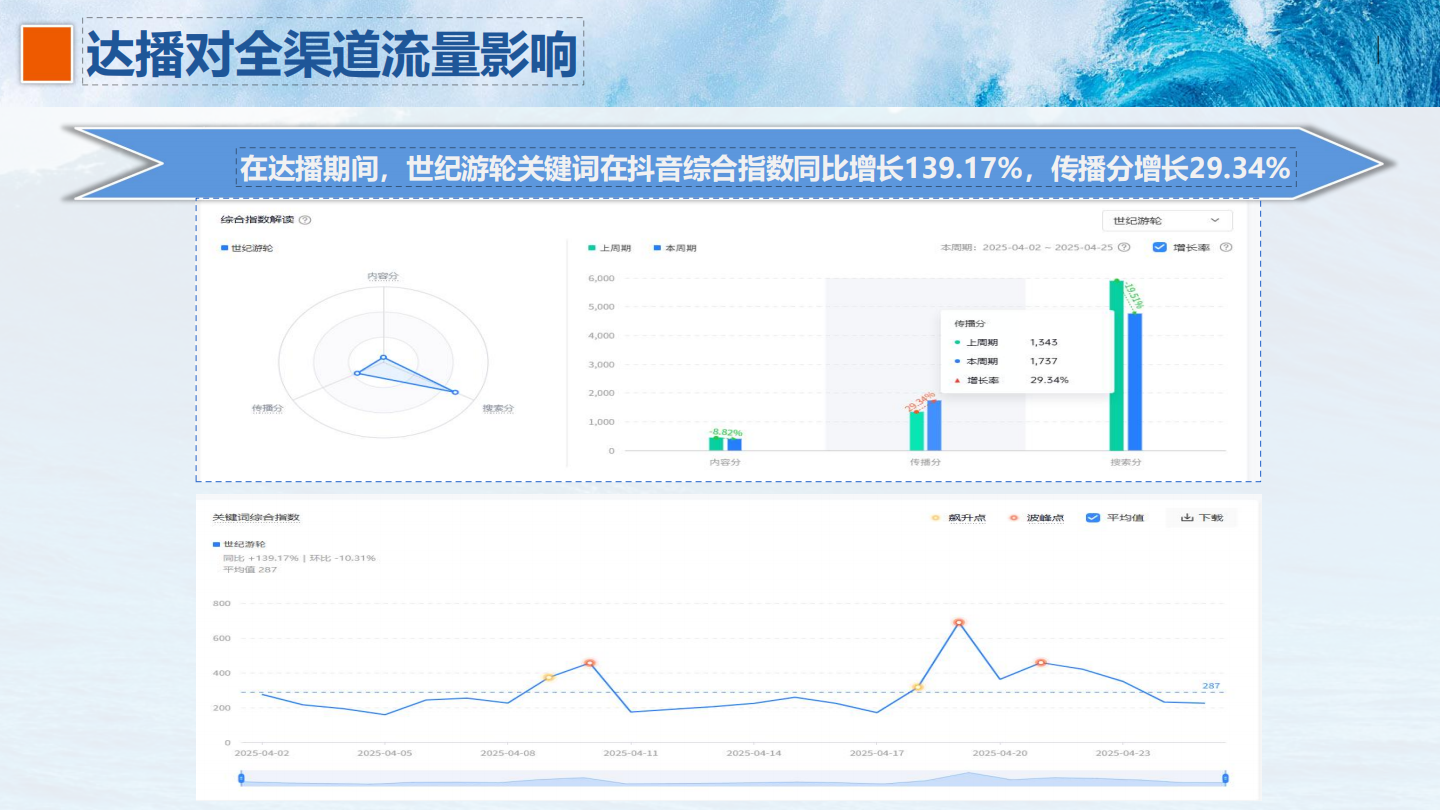This screenshot has height=810, width=1440.
Task: Toggle the 本周期 legend item
Action: coord(675,248)
